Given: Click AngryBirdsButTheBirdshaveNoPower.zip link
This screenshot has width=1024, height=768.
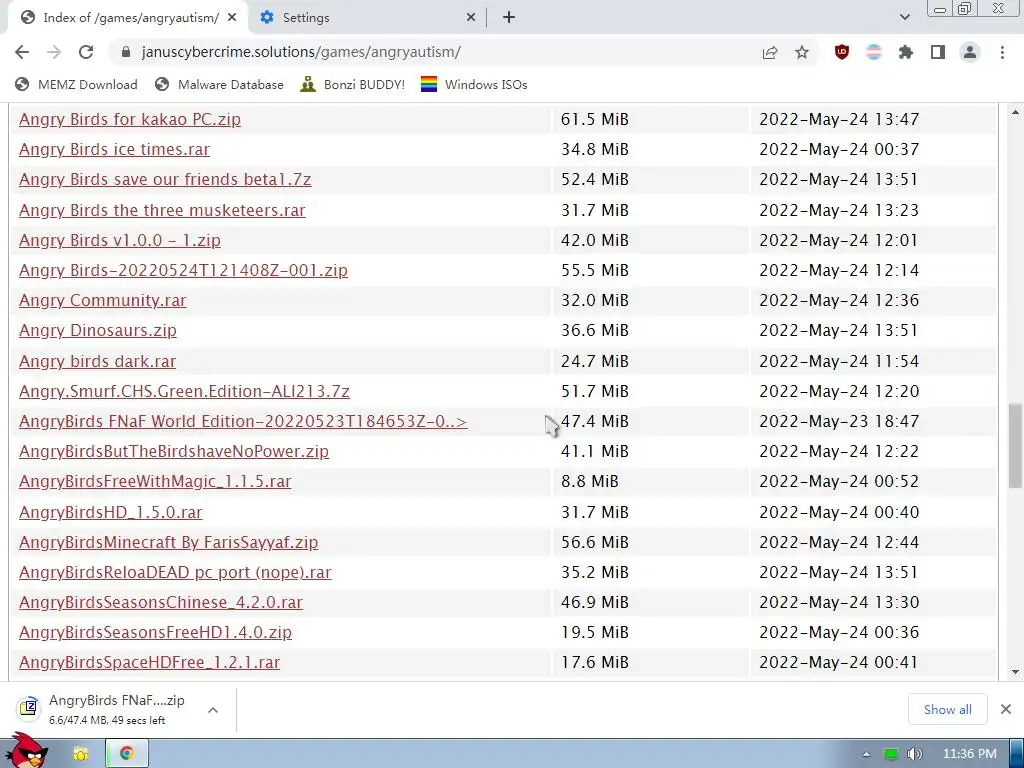Looking at the screenshot, I should (x=174, y=451).
